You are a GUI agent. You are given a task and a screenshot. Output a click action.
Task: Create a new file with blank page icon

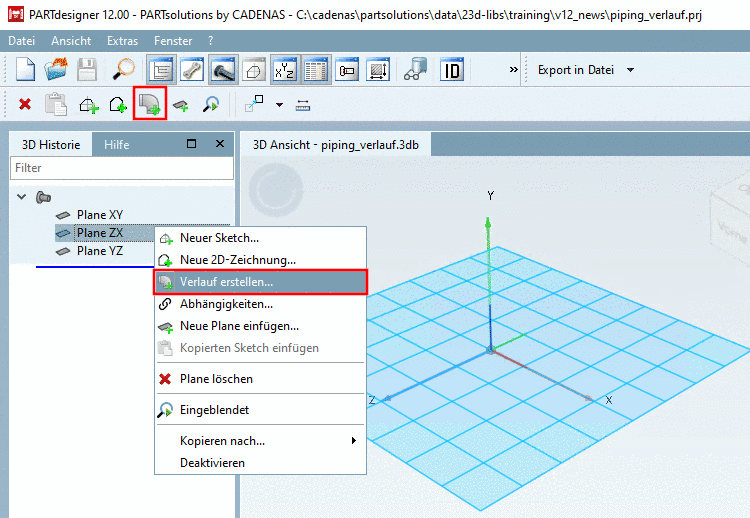[25, 70]
